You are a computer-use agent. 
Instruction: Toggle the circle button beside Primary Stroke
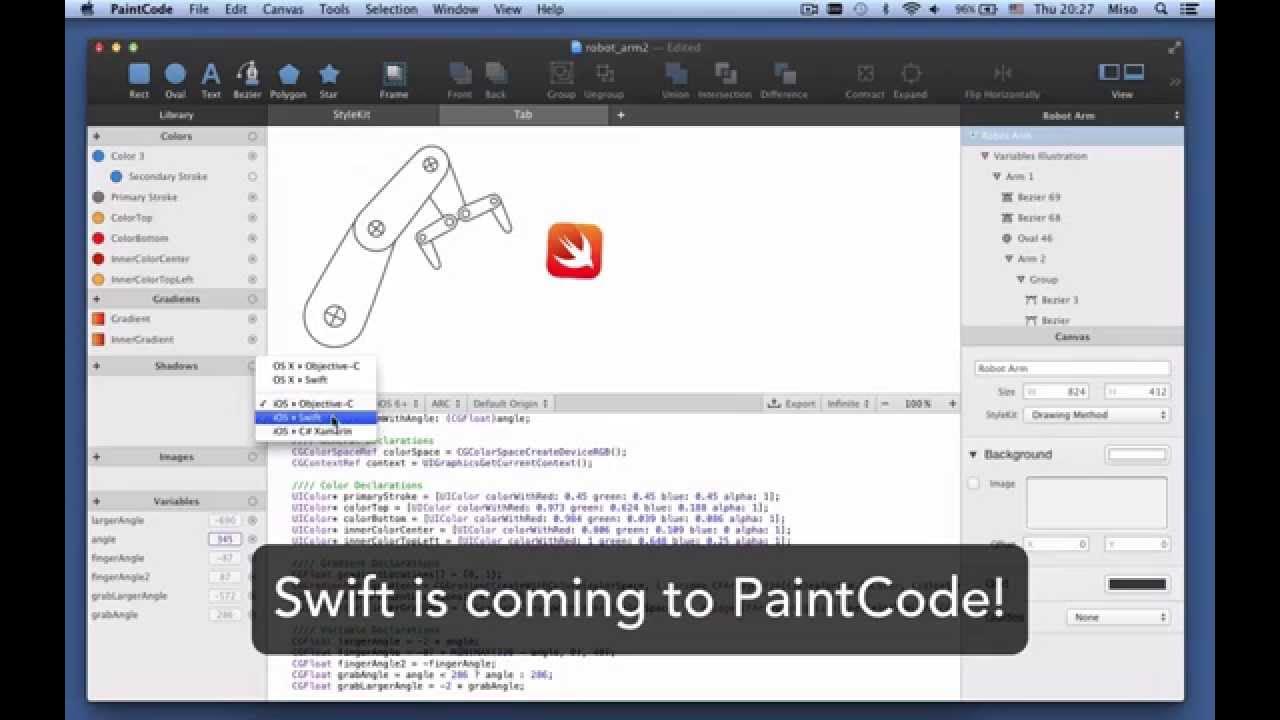tap(252, 197)
